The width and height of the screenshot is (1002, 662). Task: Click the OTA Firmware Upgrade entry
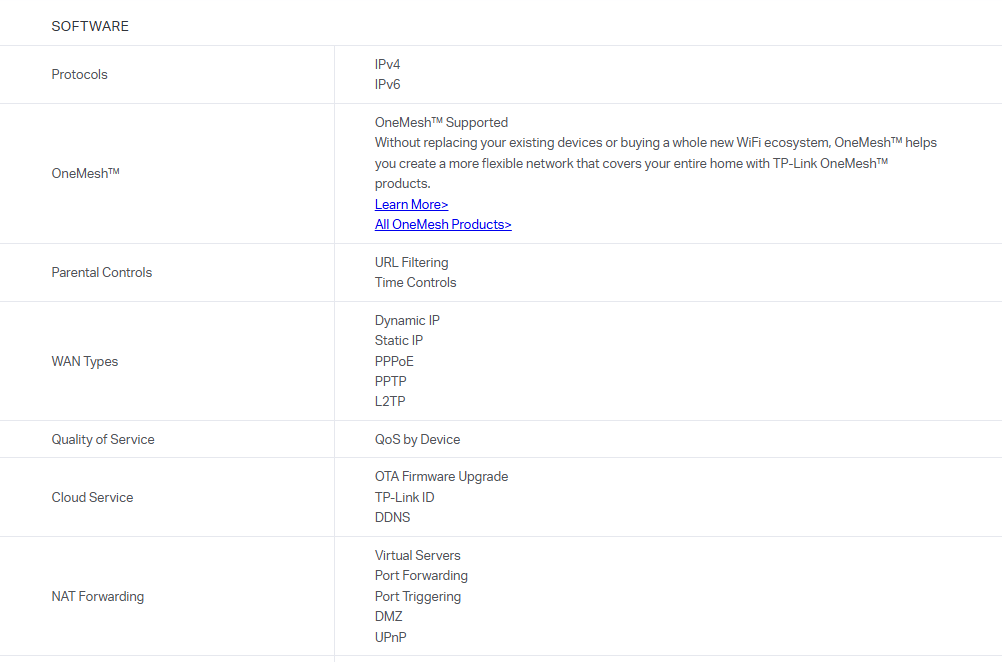[x=441, y=476]
